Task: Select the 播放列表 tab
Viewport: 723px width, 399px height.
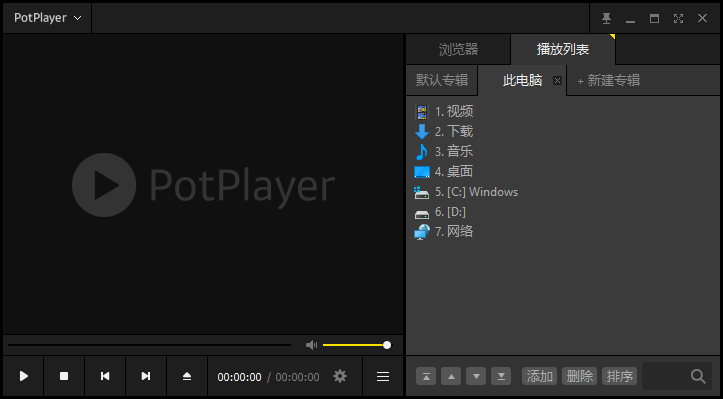Action: (563, 49)
